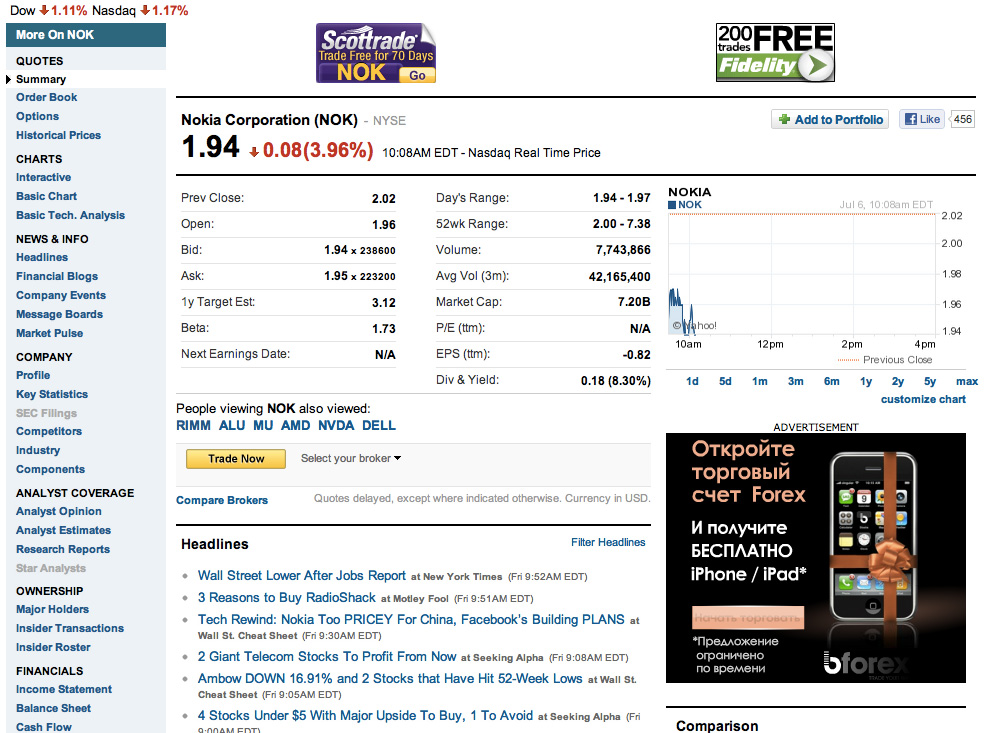Open Competitors in sidebar
Viewport: 984px width, 733px height.
(49, 431)
